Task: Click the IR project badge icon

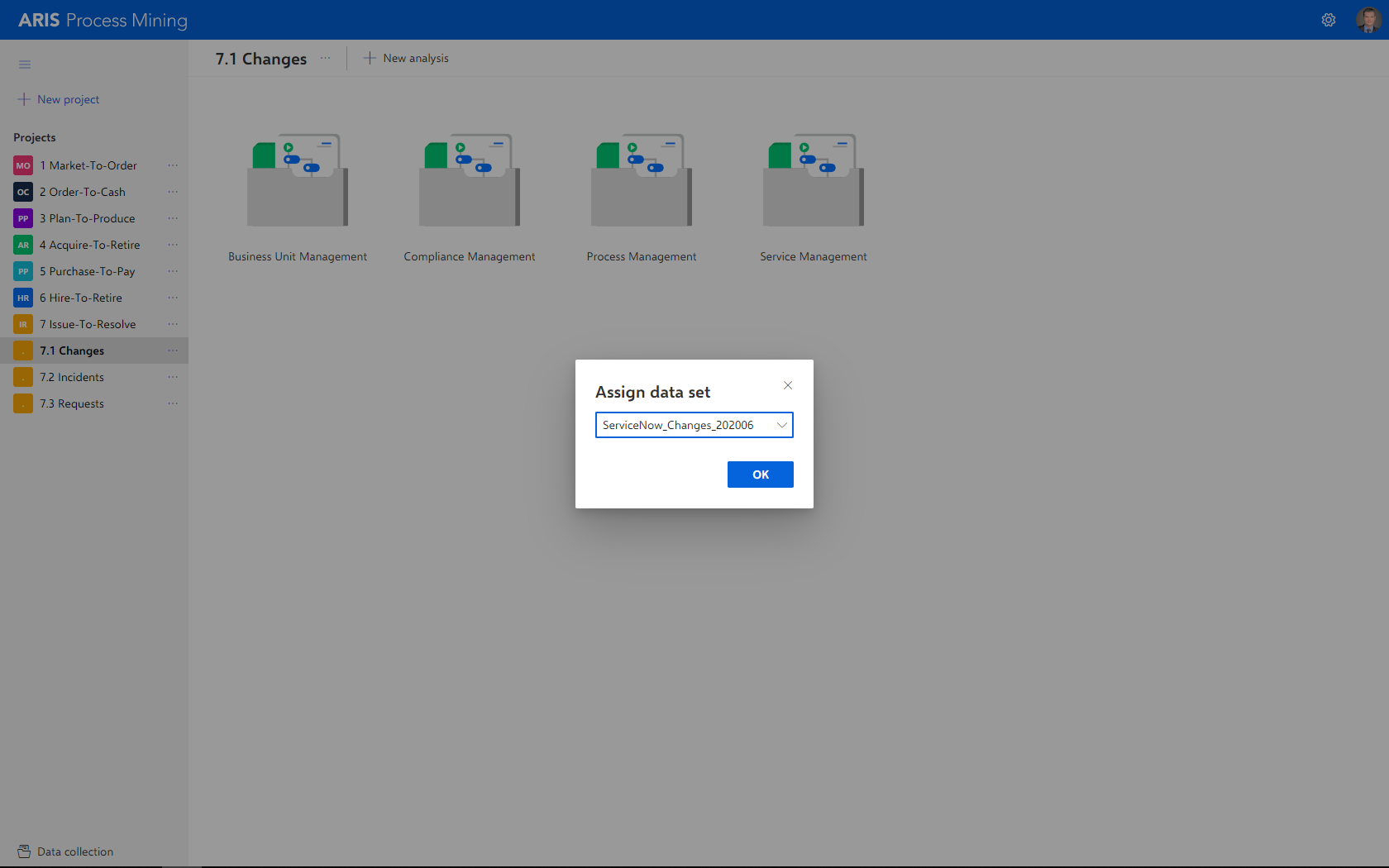Action: click(x=23, y=324)
